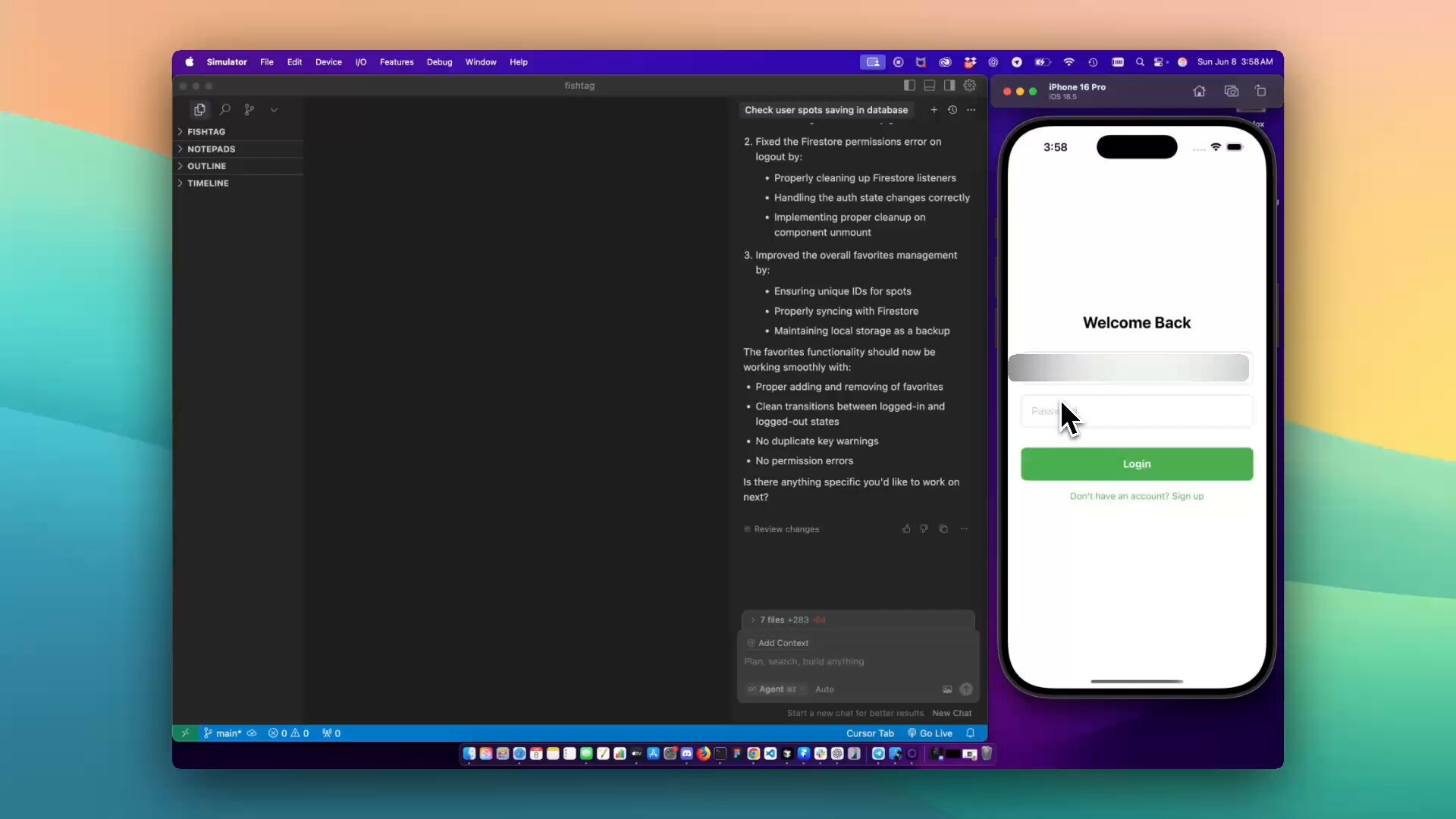The width and height of the screenshot is (1456, 819).
Task: Send the message with the arrow button
Action: [966, 689]
